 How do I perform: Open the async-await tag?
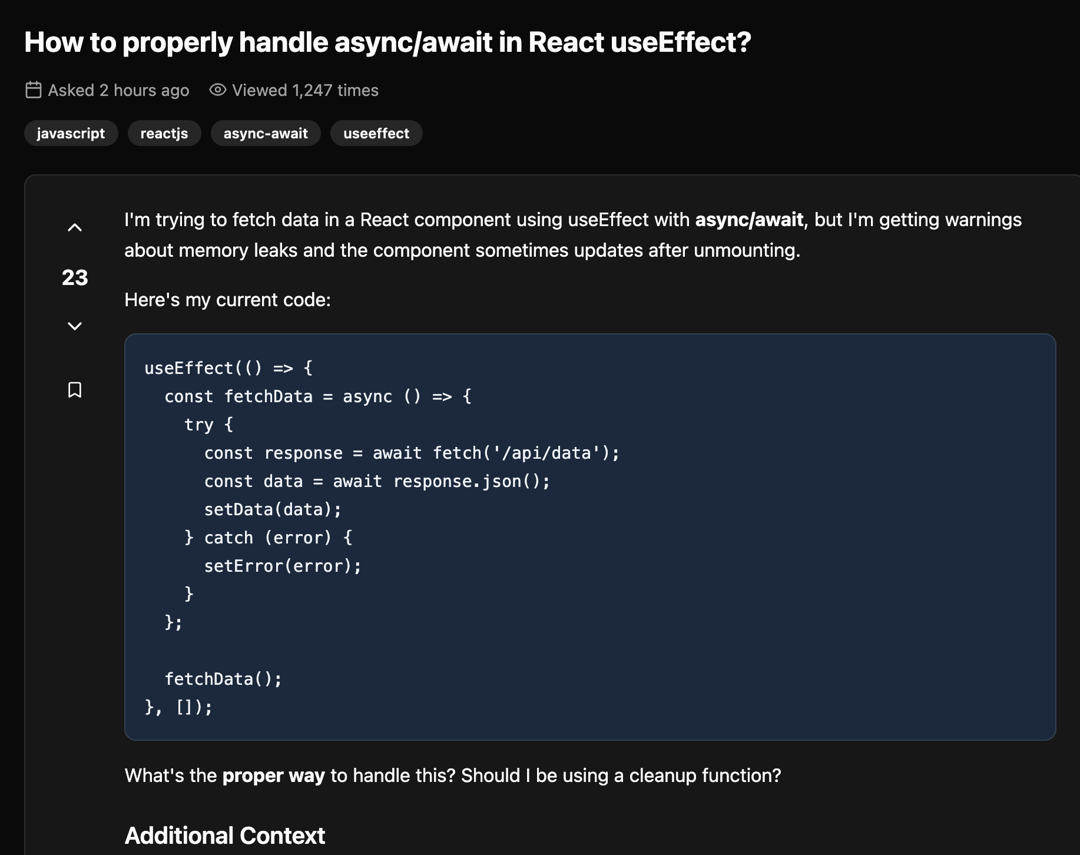pyautogui.click(x=265, y=133)
